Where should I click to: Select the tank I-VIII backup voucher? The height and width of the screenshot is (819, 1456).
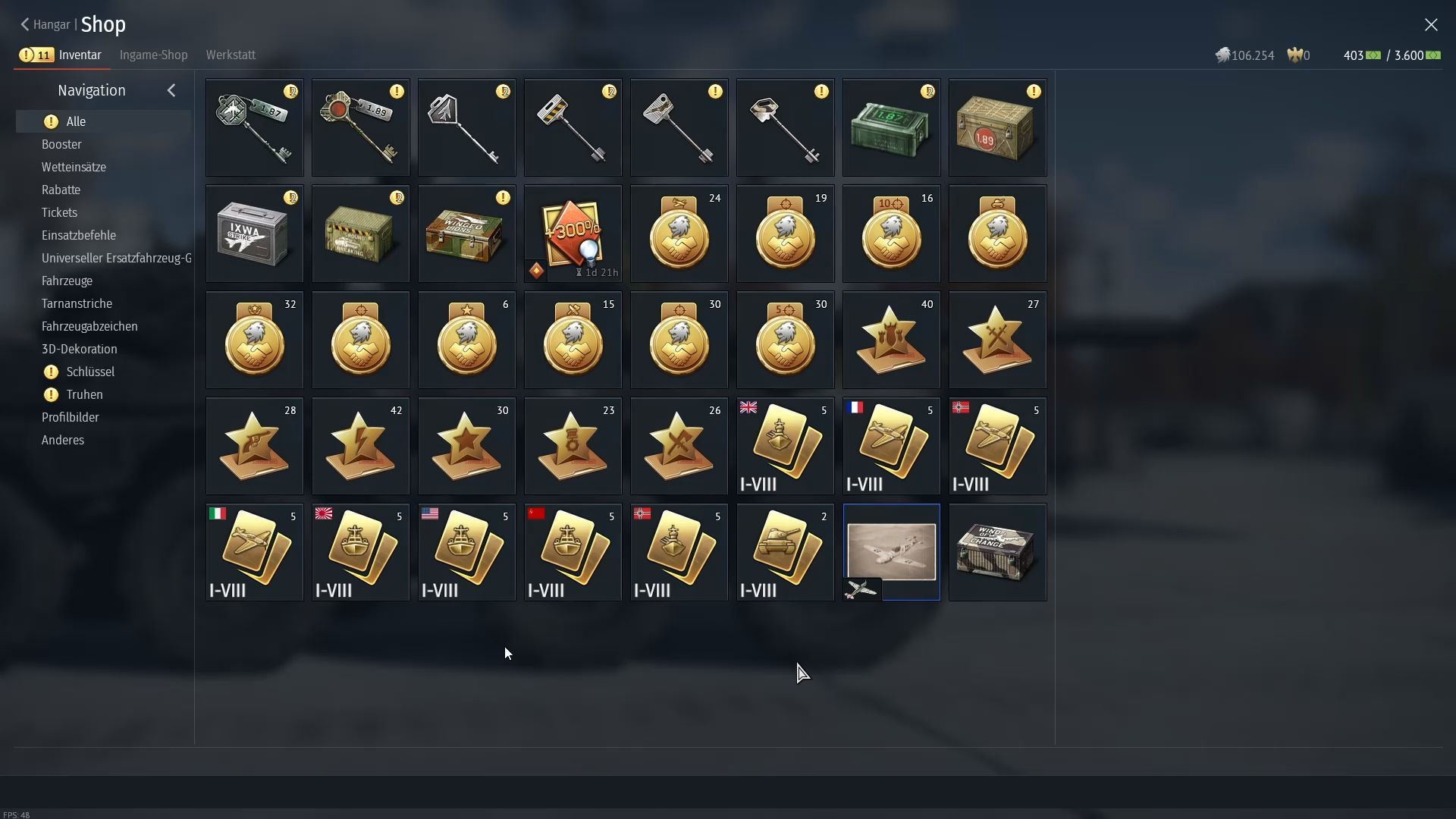pos(785,552)
